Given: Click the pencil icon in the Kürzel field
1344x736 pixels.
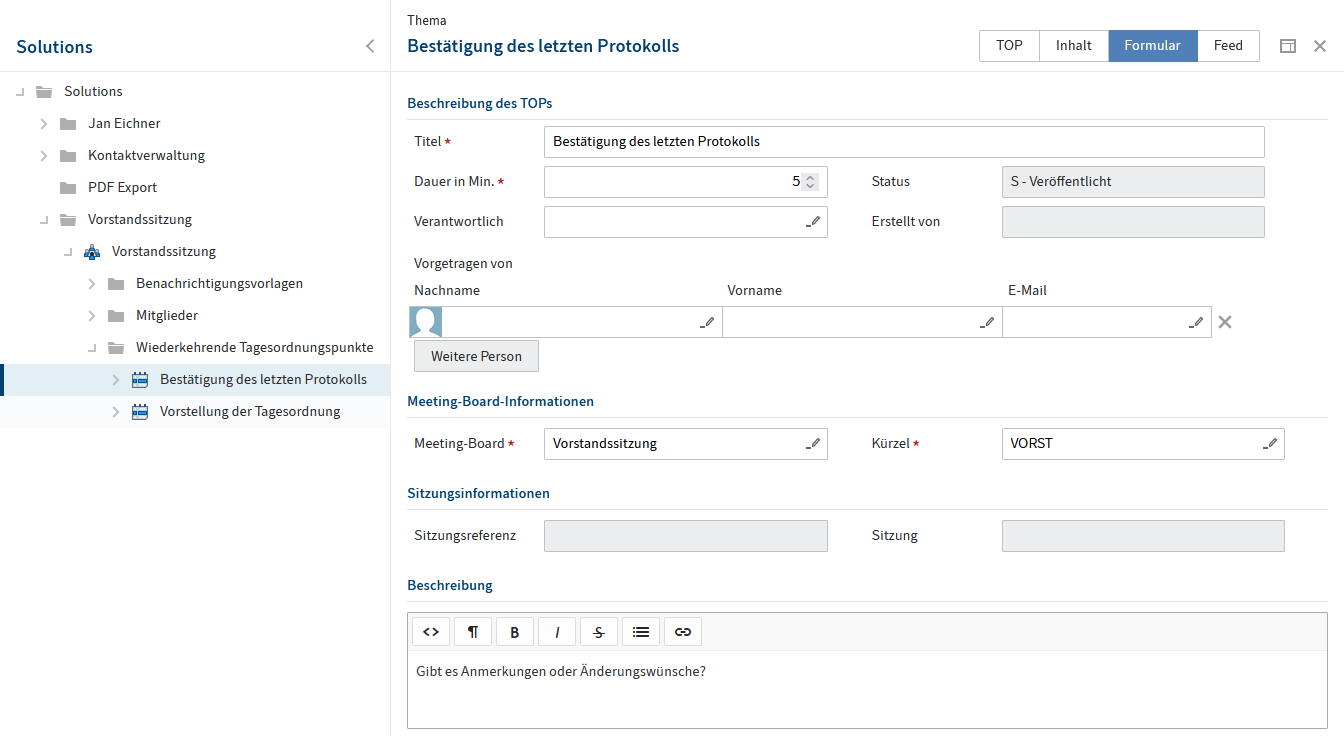Looking at the screenshot, I should 1270,444.
